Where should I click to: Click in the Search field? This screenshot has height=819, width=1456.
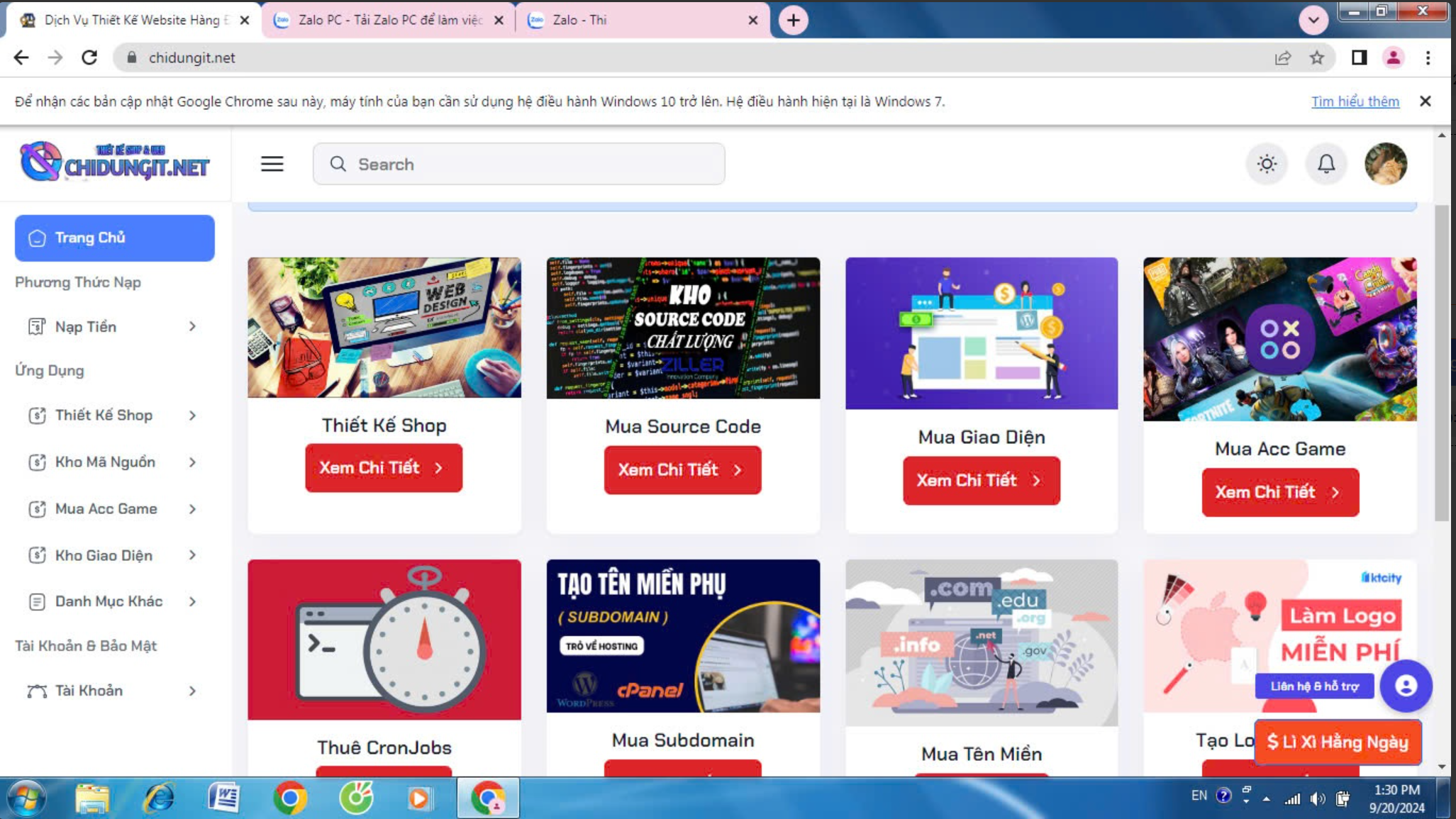tap(518, 164)
